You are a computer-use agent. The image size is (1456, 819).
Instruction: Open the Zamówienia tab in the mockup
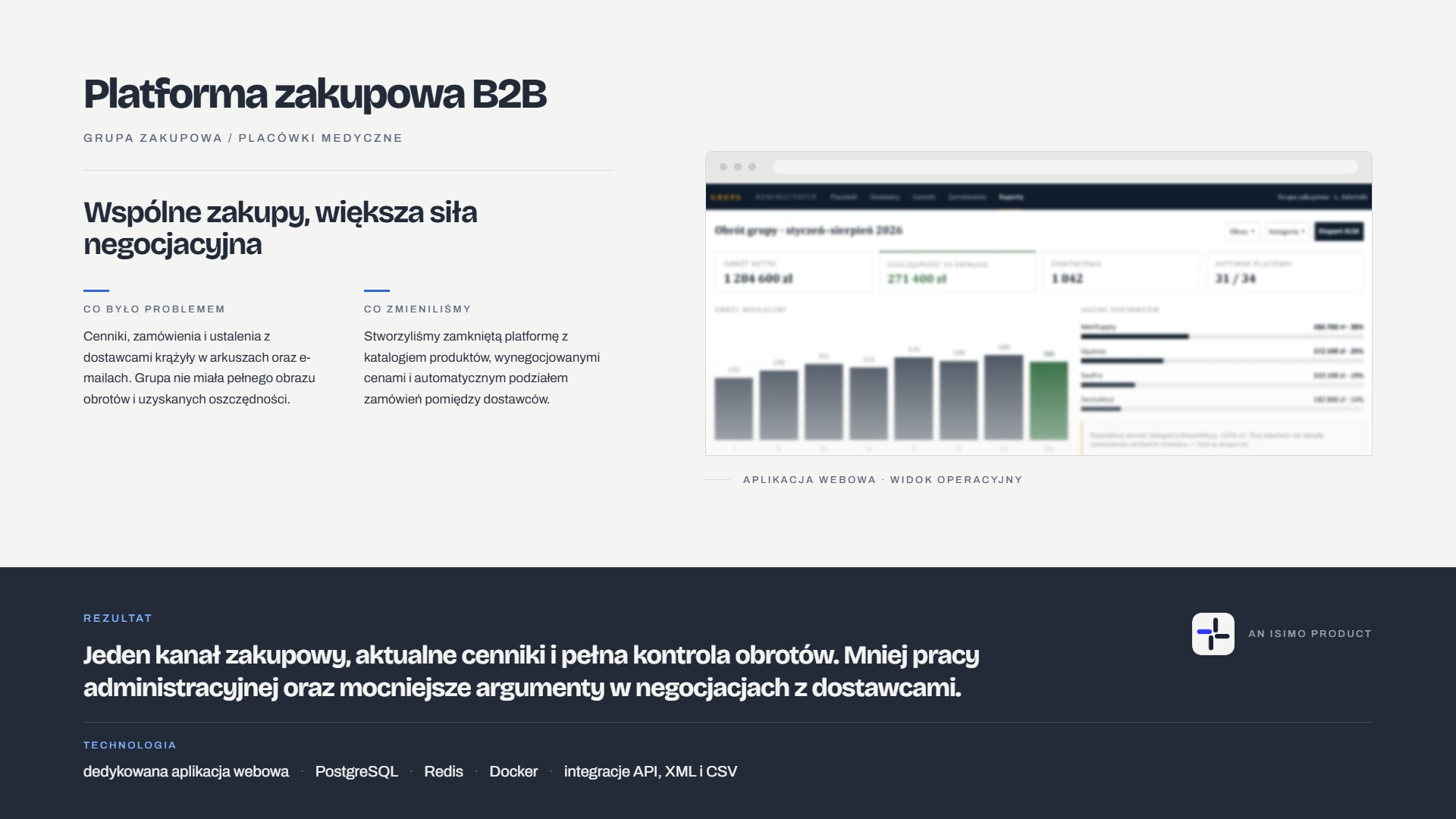(967, 197)
